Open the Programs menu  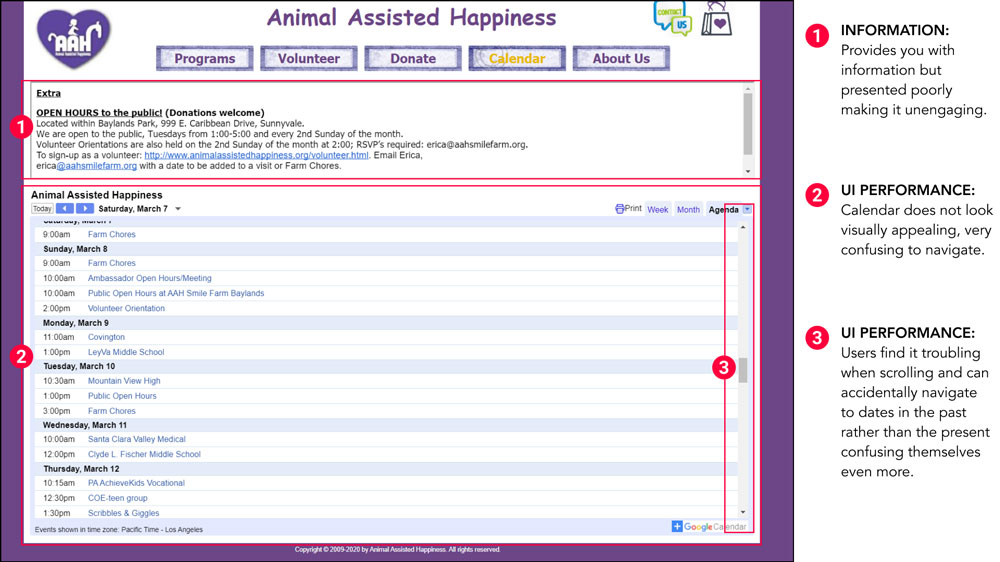(205, 59)
